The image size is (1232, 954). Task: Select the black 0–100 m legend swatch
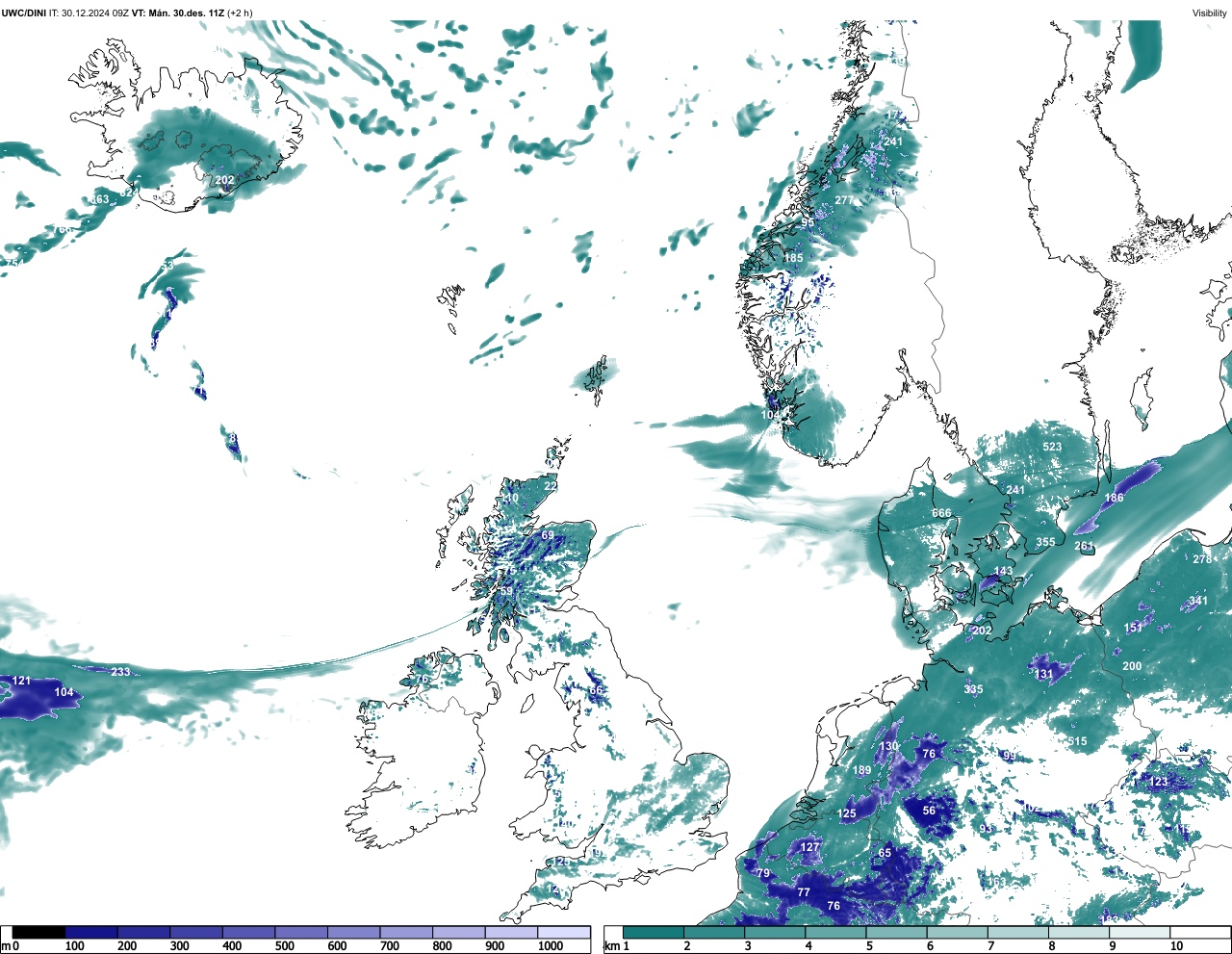[39, 932]
